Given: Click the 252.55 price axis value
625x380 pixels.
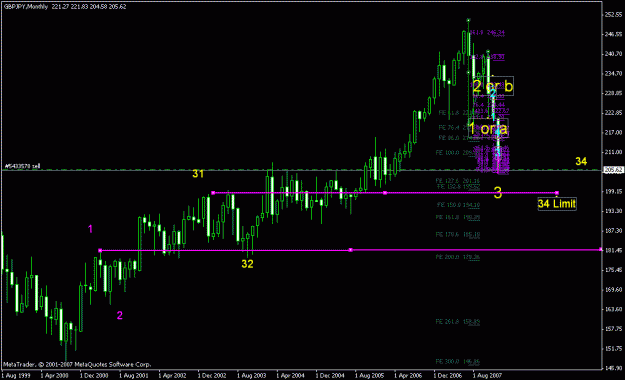Looking at the screenshot, I should [x=614, y=15].
